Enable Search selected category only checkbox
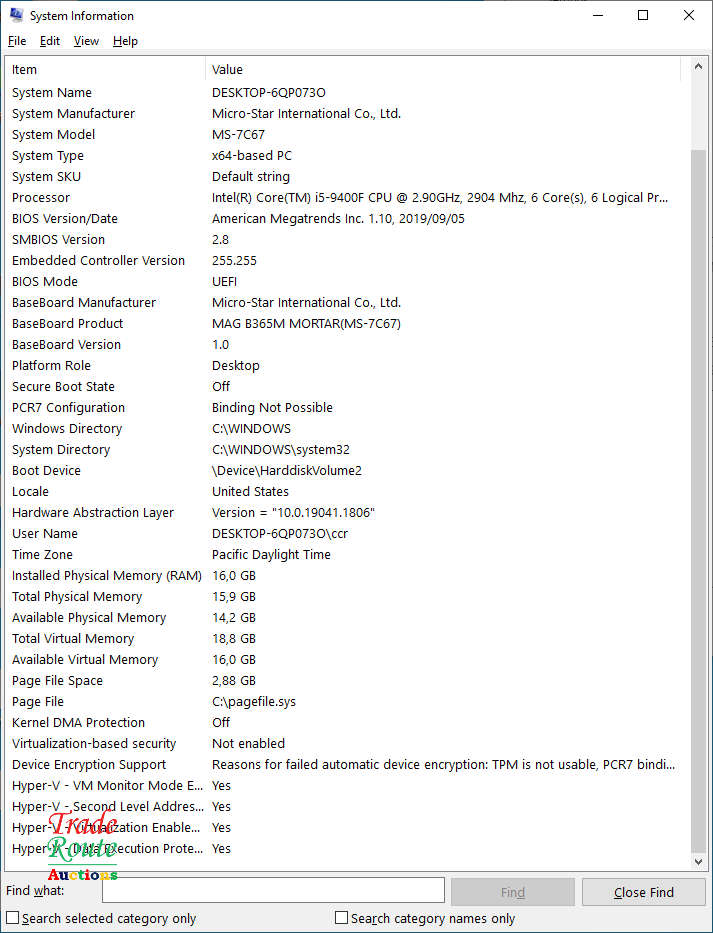This screenshot has width=713, height=933. 12,918
